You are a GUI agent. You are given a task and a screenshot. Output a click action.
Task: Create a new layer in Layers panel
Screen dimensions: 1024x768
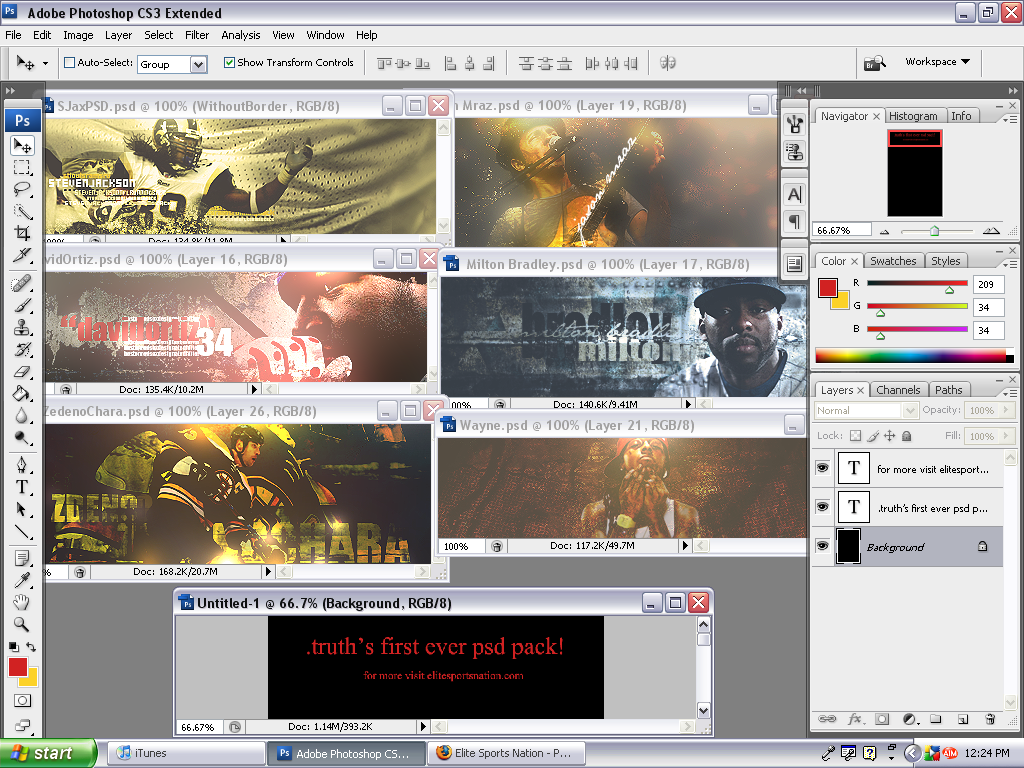(x=963, y=719)
